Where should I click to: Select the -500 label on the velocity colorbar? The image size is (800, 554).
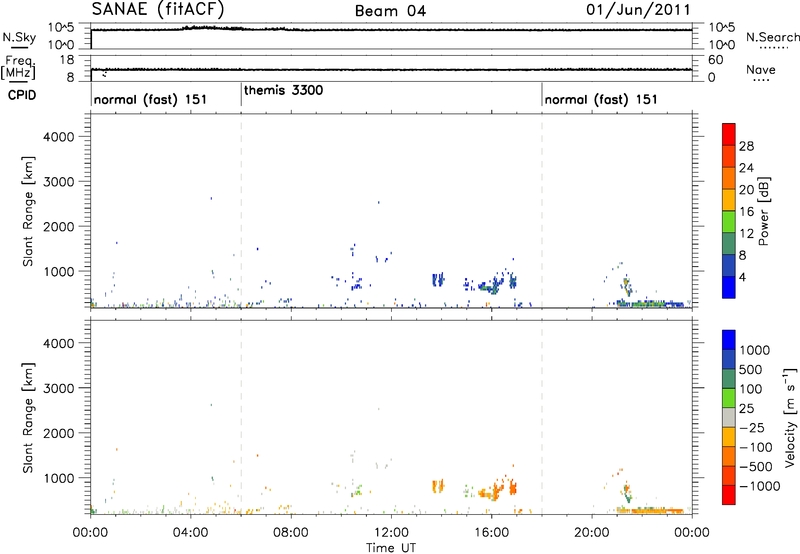tap(755, 466)
